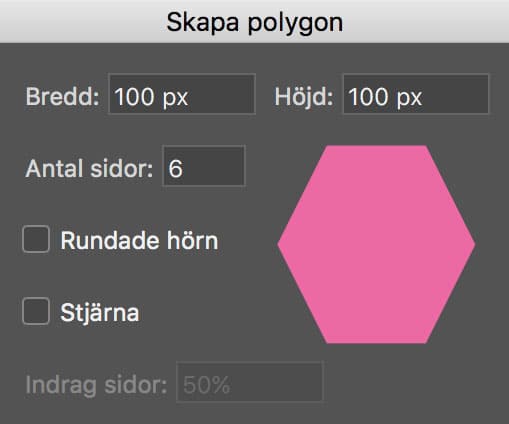Click the digit 6 in the sides field
This screenshot has height=424, width=509.
click(x=175, y=168)
